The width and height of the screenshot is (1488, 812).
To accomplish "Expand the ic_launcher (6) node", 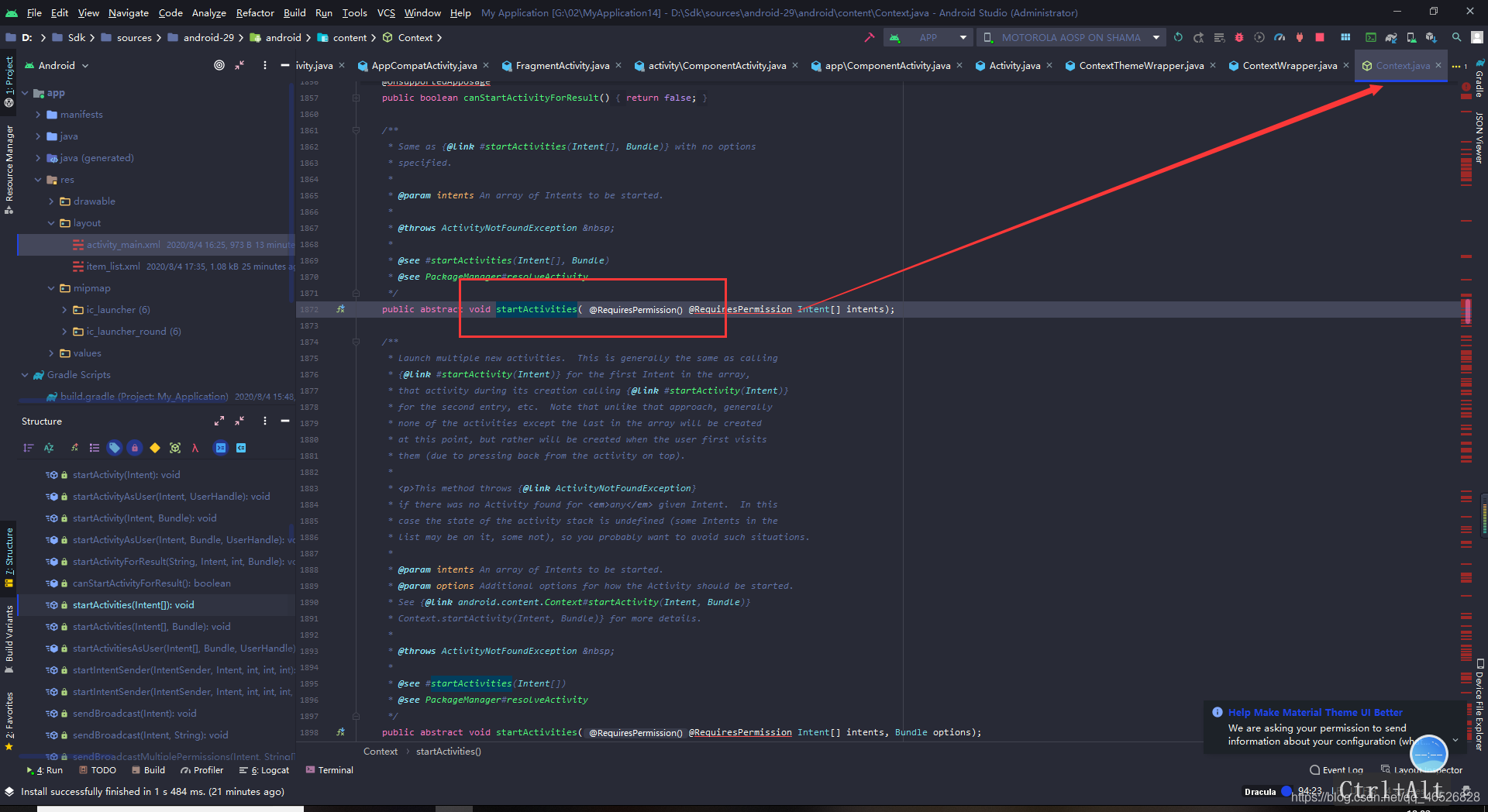I will point(64,310).
